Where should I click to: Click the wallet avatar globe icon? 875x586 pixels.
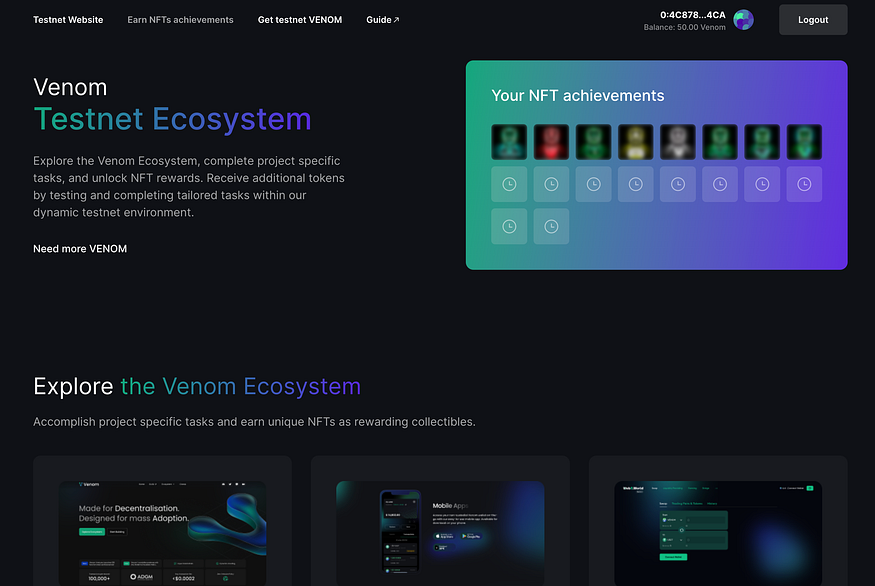click(743, 20)
